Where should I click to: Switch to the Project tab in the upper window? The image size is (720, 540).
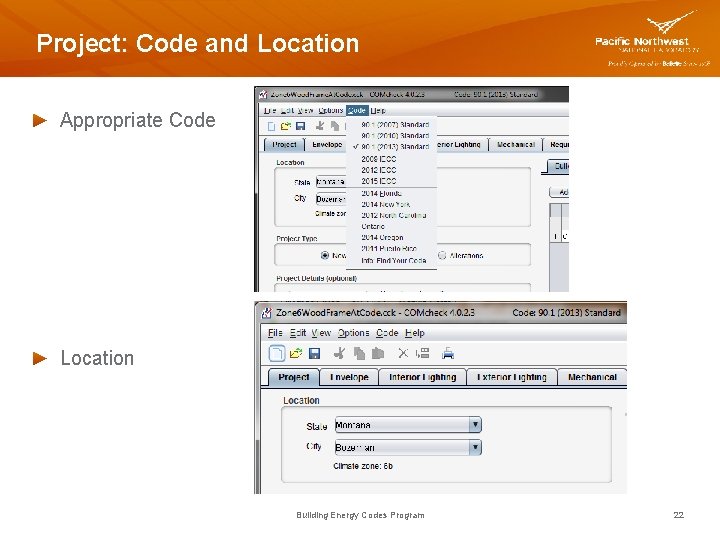click(x=284, y=145)
